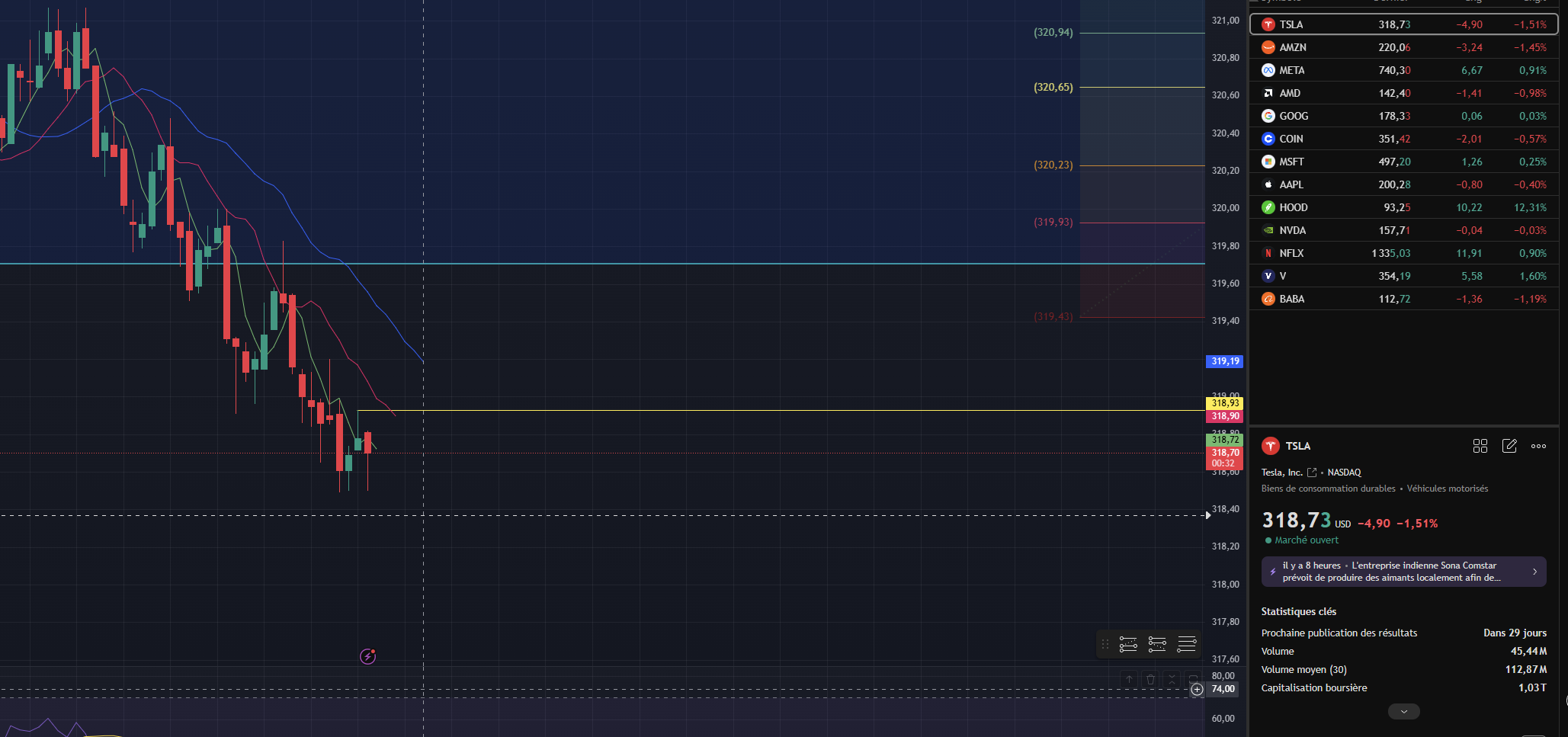Click the blue 319,19 price label on the axis

click(1225, 361)
